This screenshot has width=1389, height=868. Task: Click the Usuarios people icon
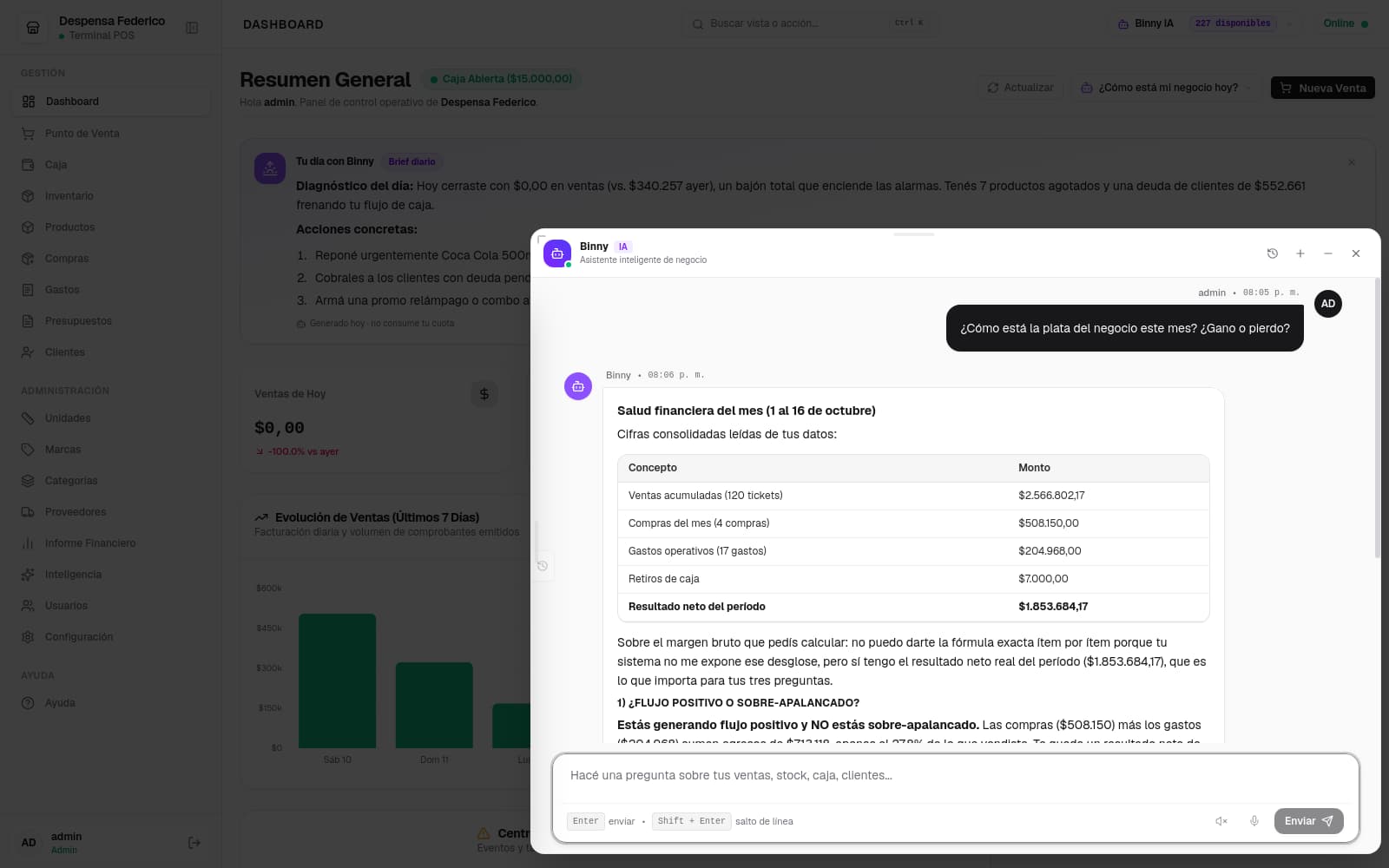coord(28,606)
